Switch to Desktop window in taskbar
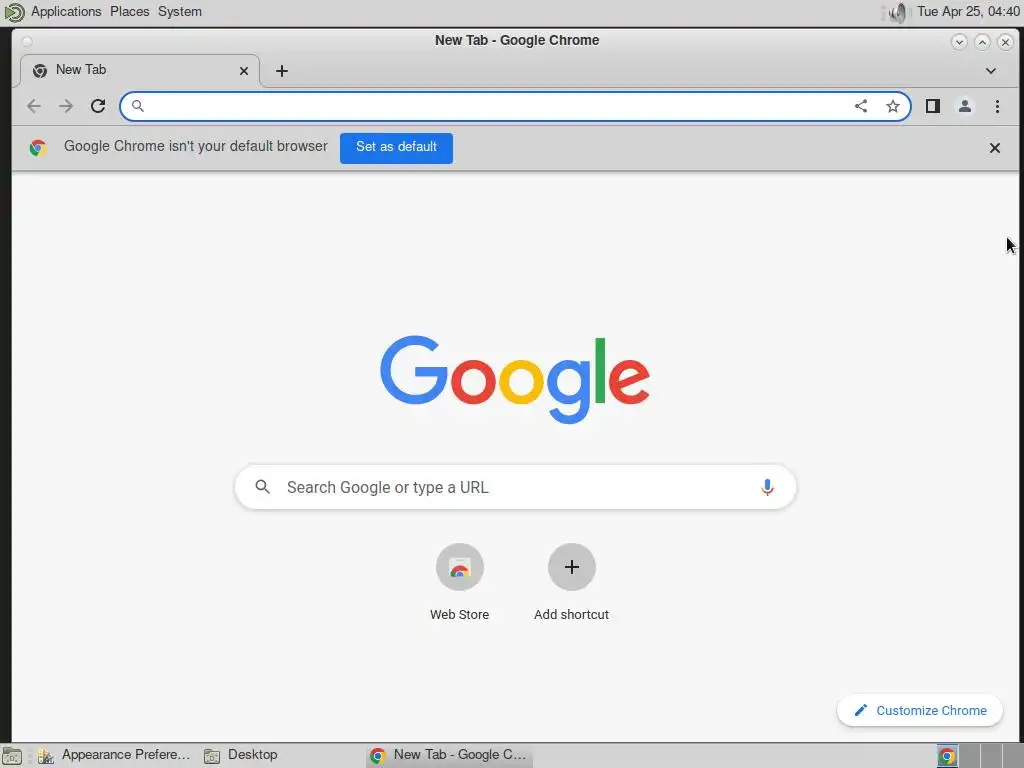 pyautogui.click(x=241, y=755)
